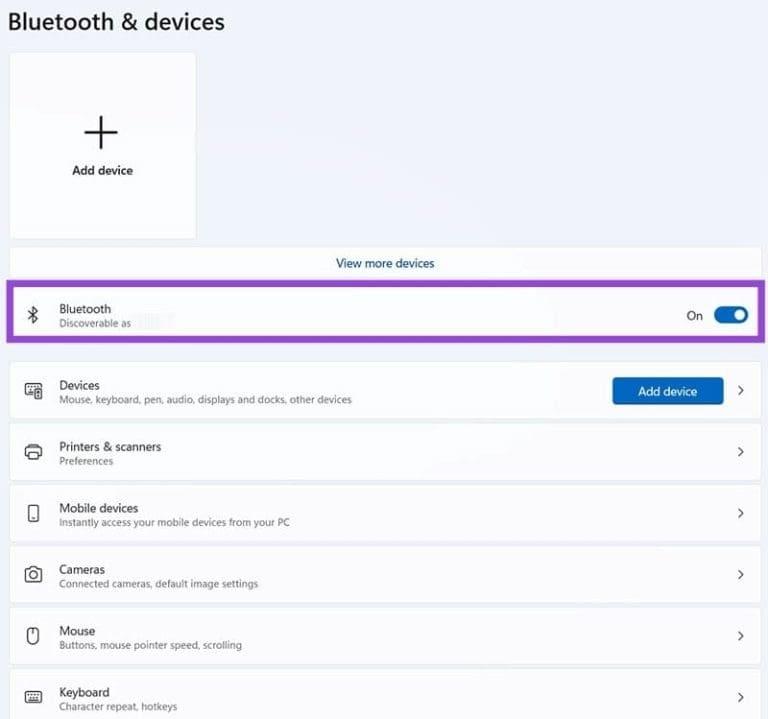Expand the Mouse settings chevron

tap(741, 636)
